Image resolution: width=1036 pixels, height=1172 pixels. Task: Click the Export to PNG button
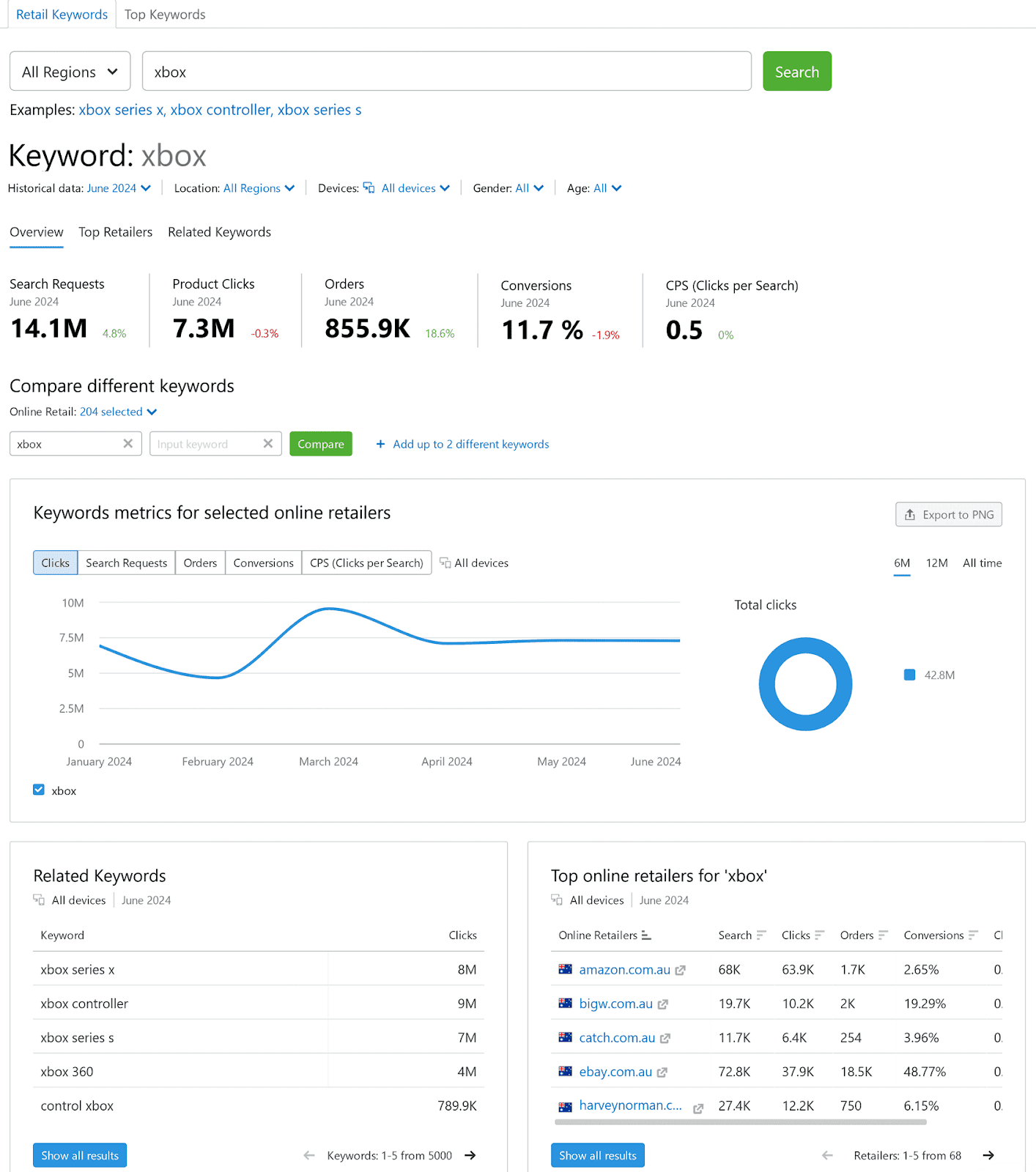click(x=948, y=514)
